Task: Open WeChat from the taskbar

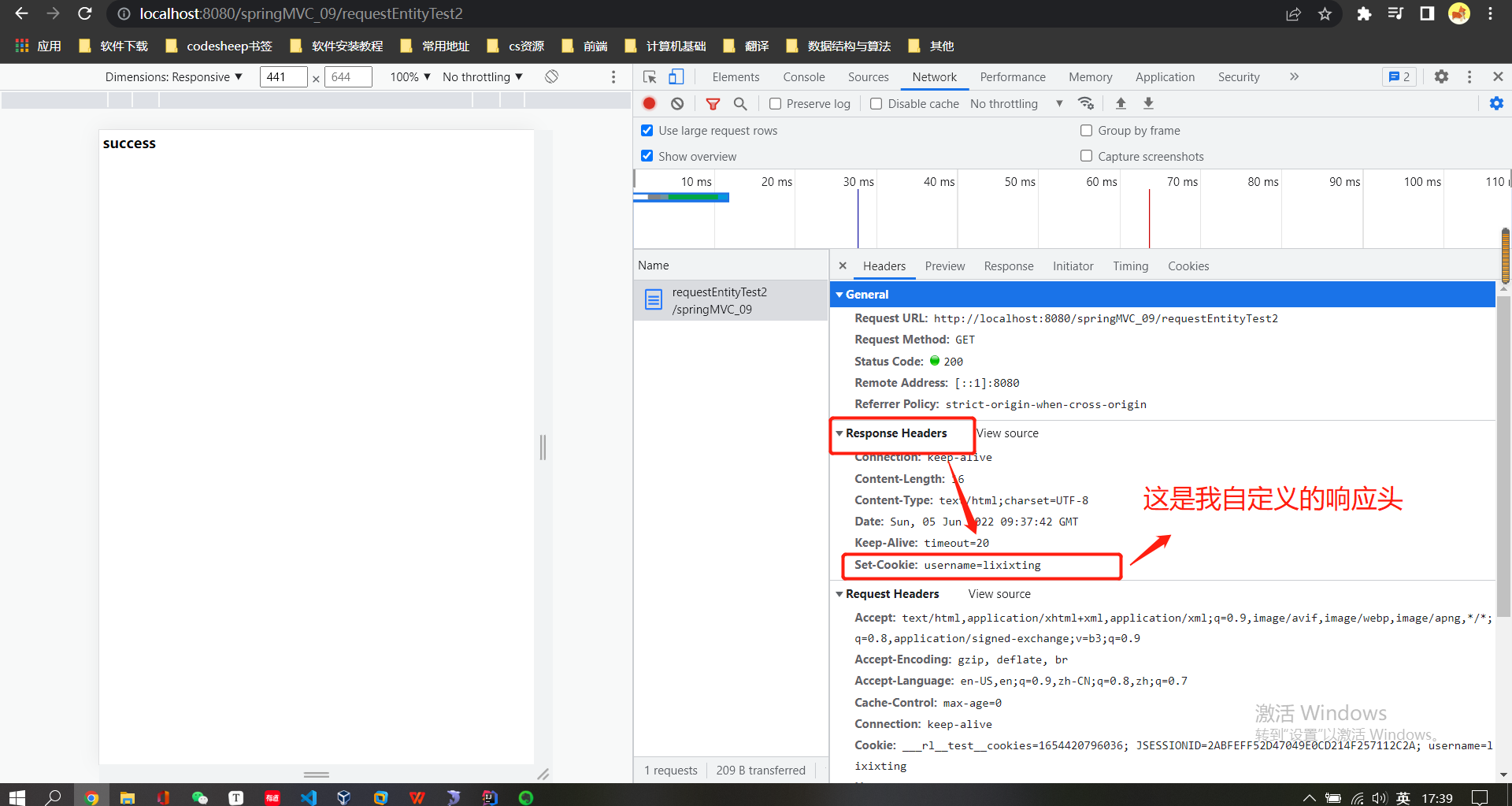Action: (199, 797)
